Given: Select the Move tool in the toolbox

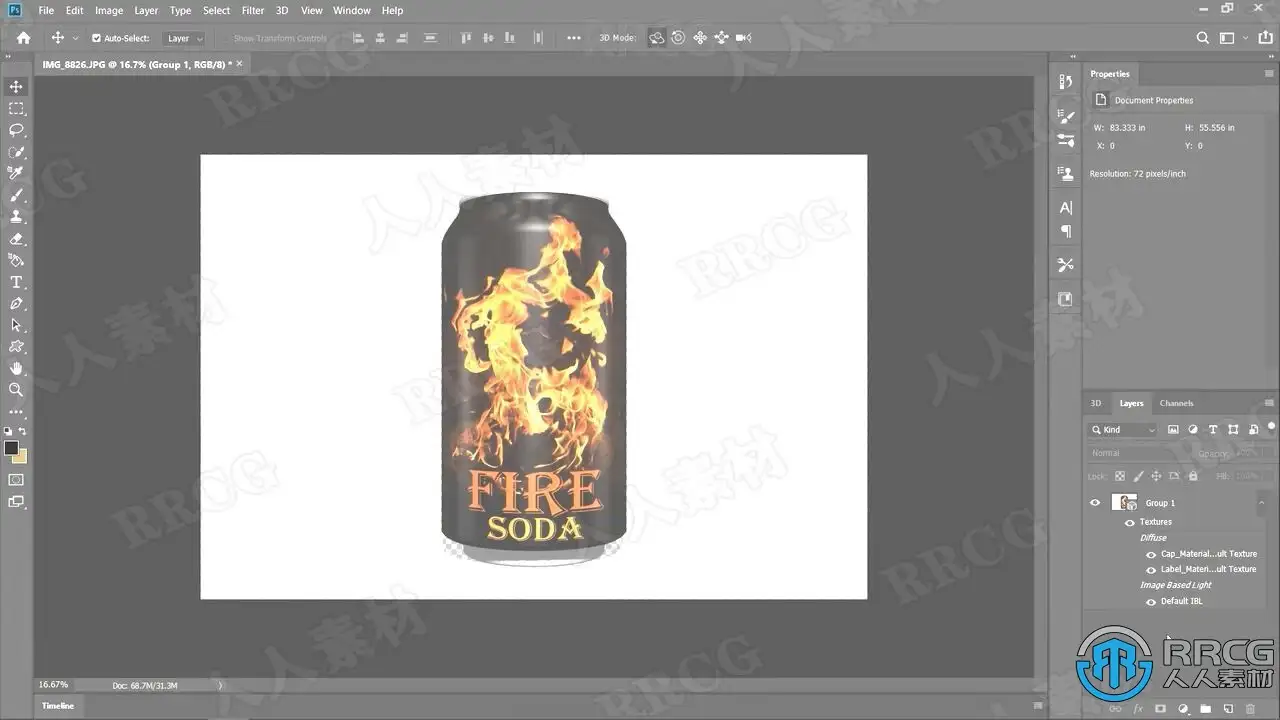Looking at the screenshot, I should 16,87.
